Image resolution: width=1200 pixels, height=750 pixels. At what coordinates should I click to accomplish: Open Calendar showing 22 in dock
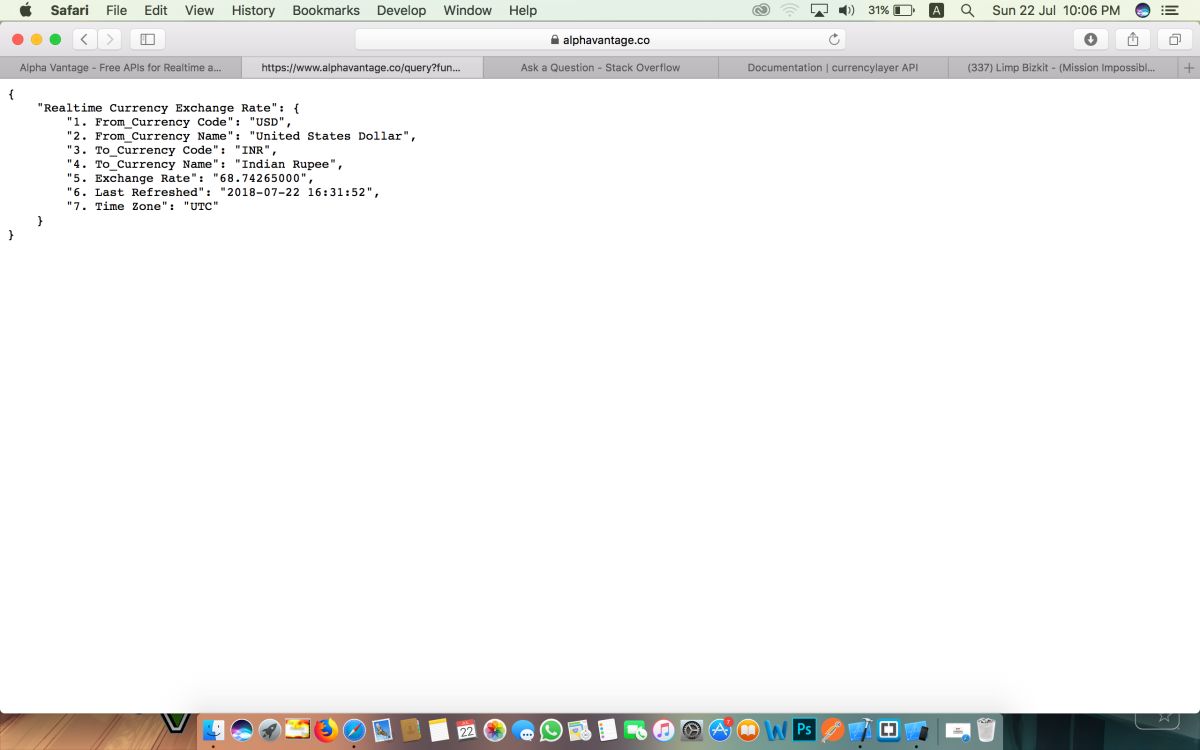[x=467, y=730]
